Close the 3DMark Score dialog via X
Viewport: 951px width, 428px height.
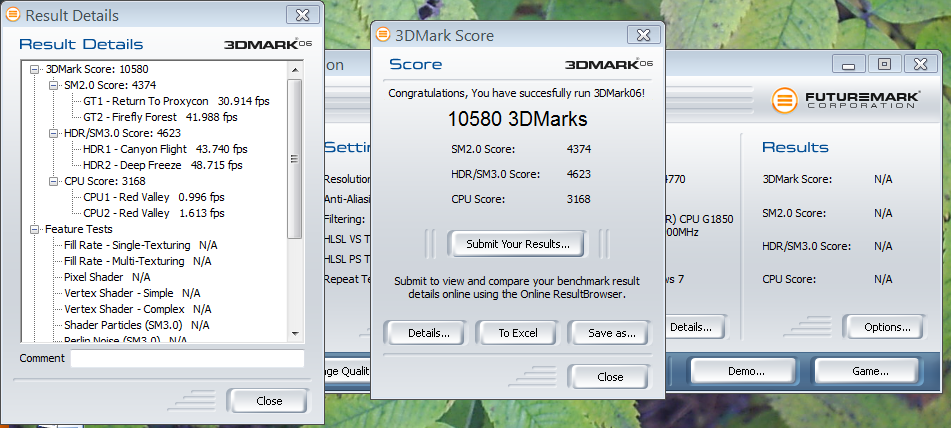click(643, 35)
